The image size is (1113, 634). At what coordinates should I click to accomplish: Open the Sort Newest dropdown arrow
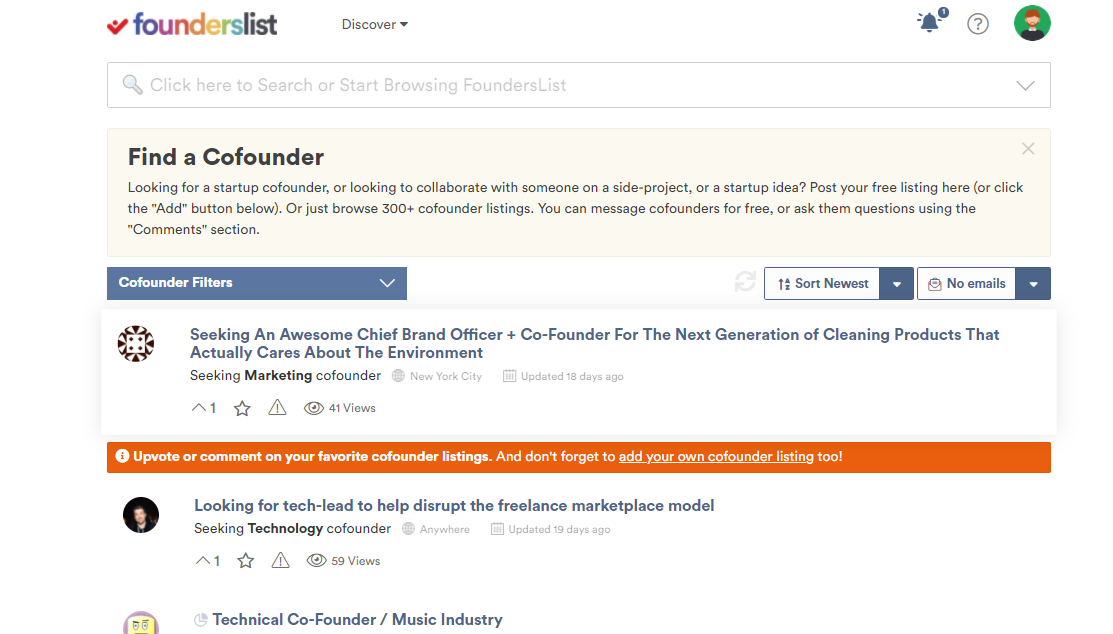(x=897, y=283)
